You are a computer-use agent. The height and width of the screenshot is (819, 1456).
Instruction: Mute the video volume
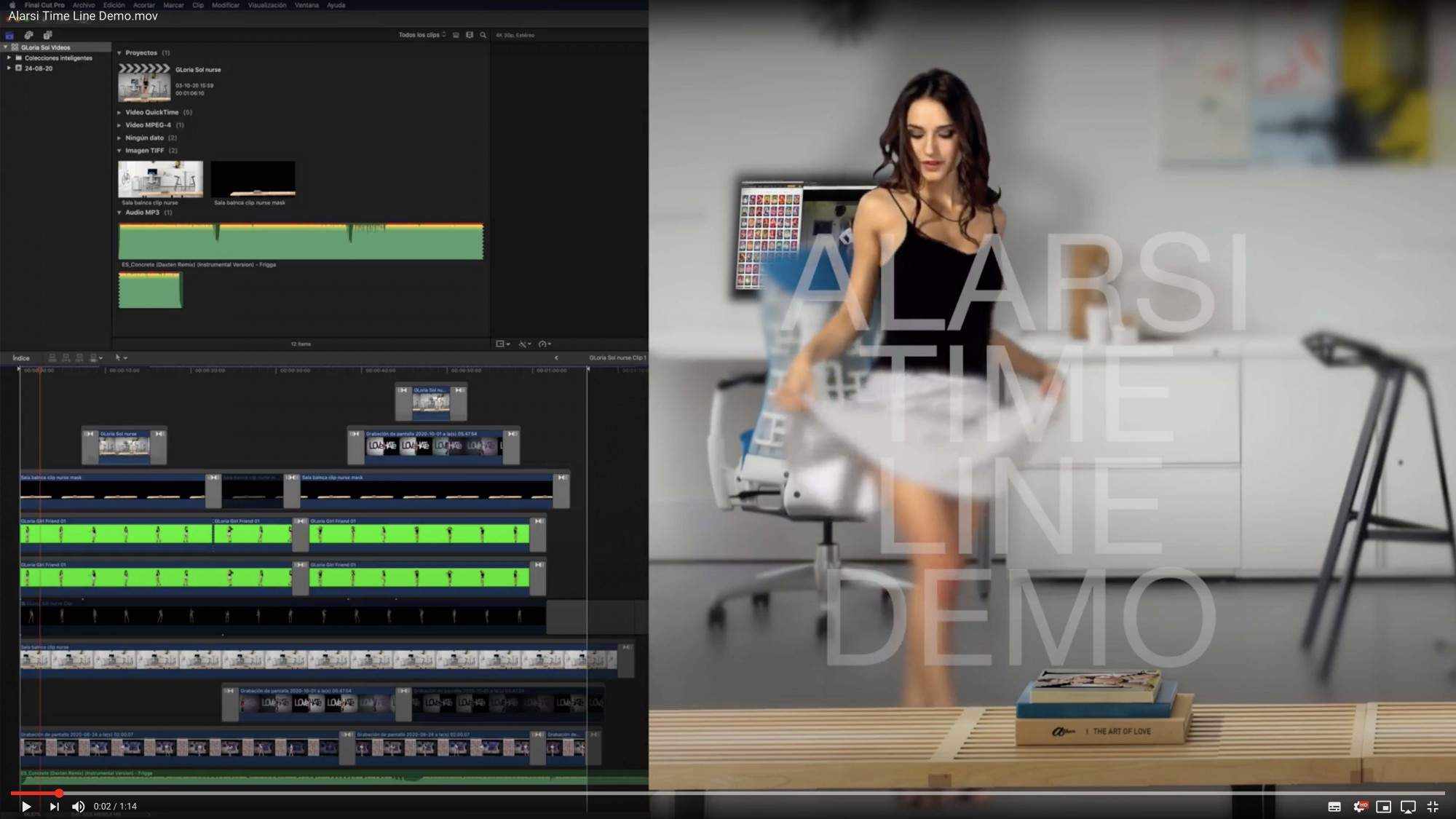[78, 806]
